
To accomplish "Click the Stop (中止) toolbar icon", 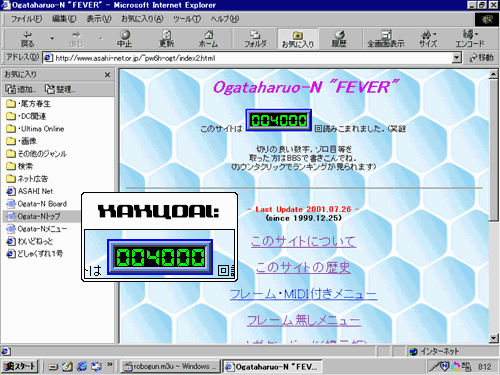I will click(x=125, y=39).
